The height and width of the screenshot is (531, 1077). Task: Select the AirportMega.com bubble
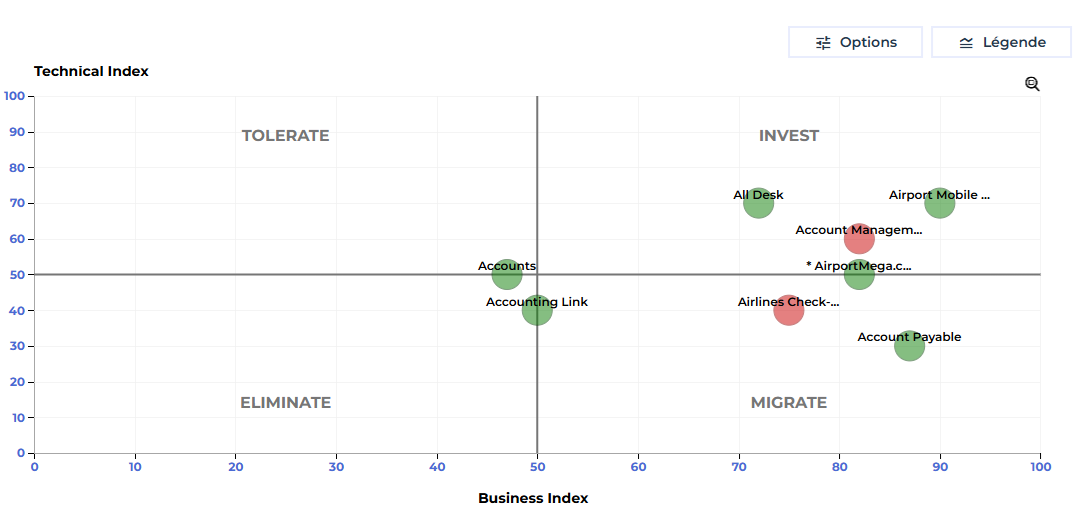click(x=859, y=275)
